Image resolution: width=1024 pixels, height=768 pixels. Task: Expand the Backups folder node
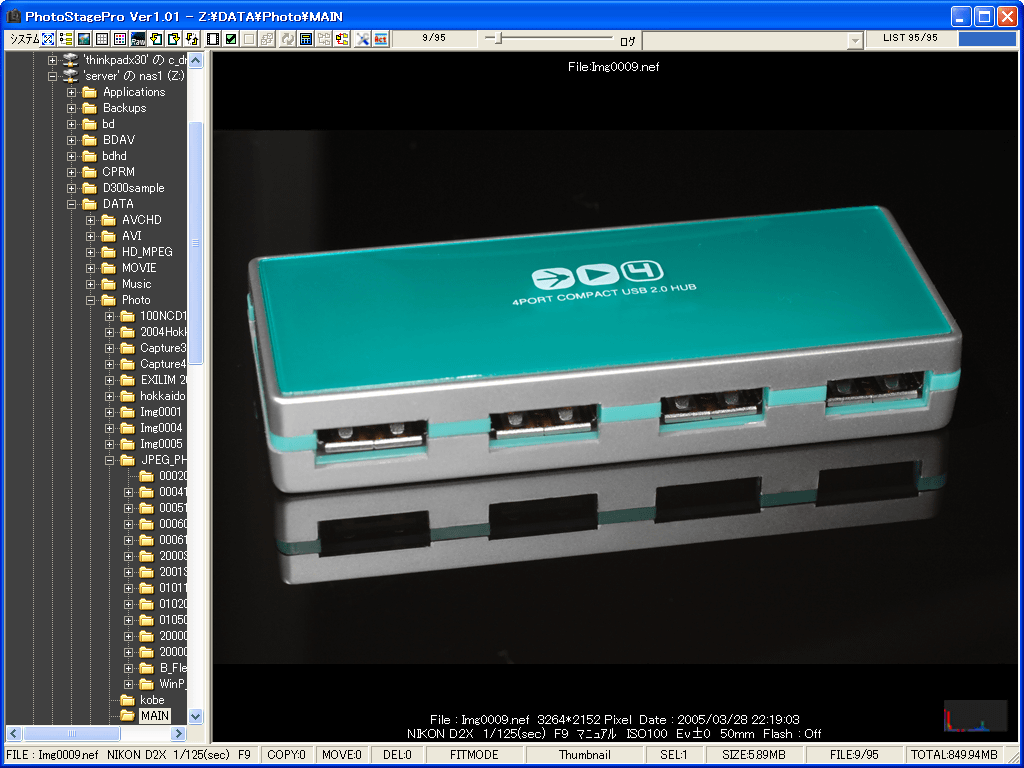tap(72, 108)
